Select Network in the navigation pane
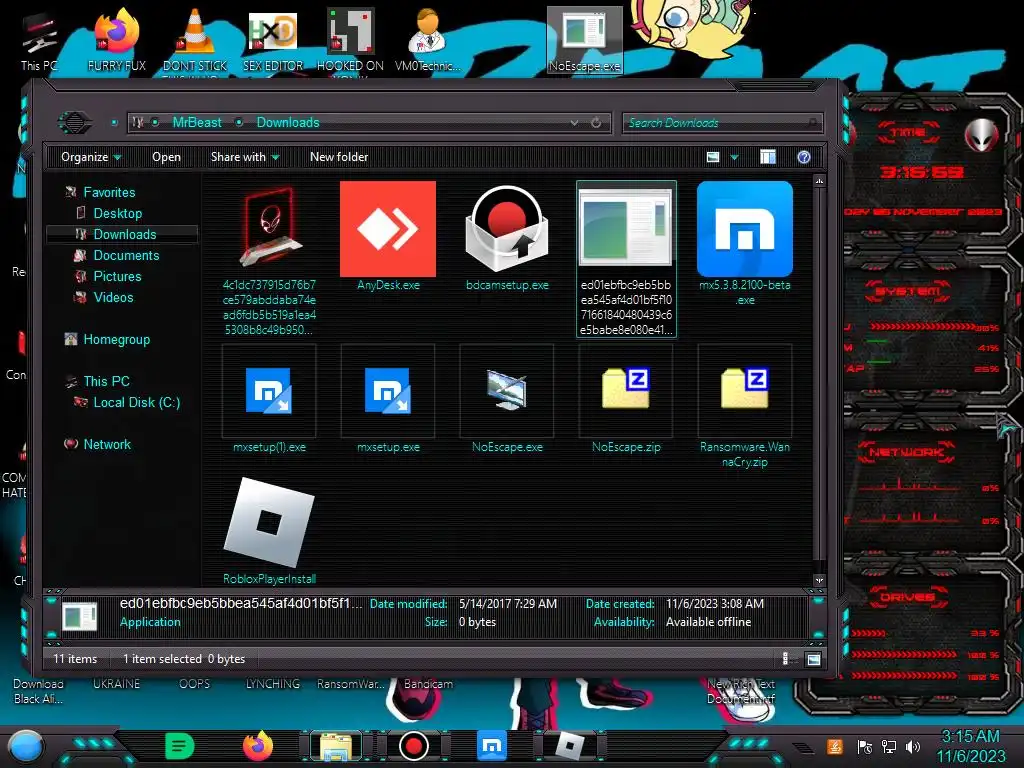This screenshot has width=1024, height=768. (106, 444)
